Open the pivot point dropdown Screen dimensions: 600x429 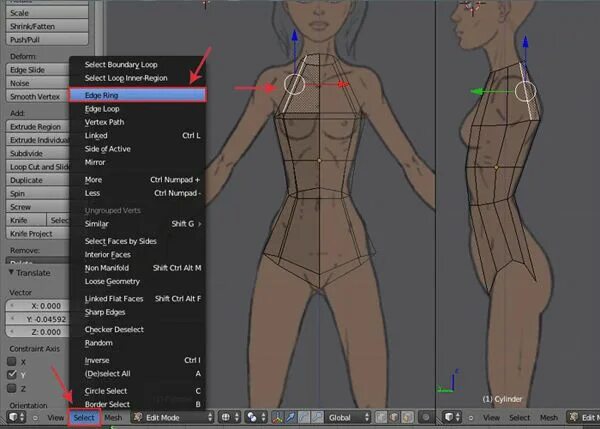(256, 417)
